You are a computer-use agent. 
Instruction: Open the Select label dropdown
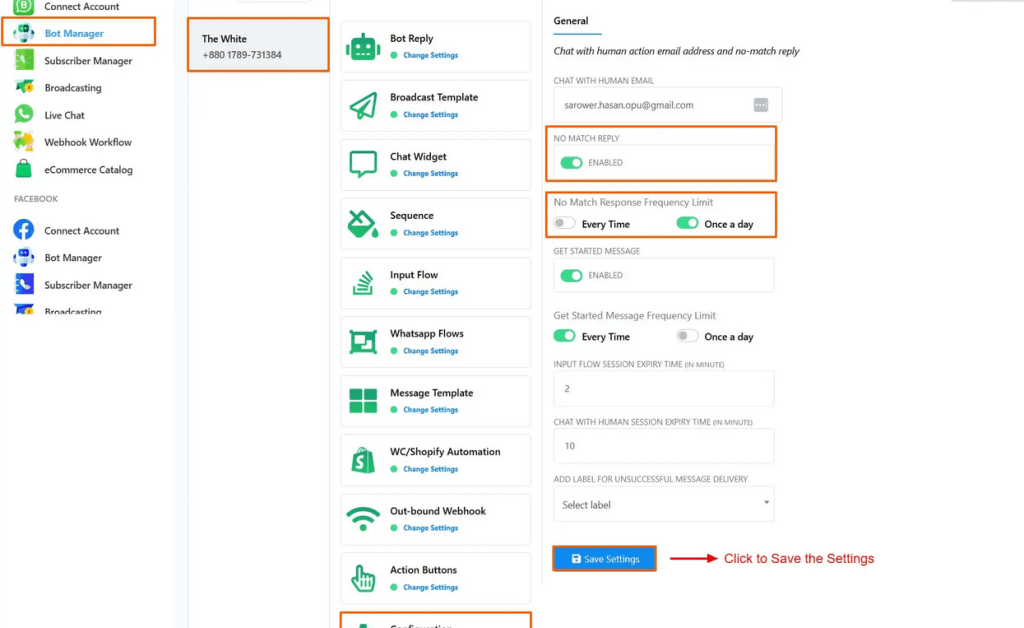coord(664,505)
